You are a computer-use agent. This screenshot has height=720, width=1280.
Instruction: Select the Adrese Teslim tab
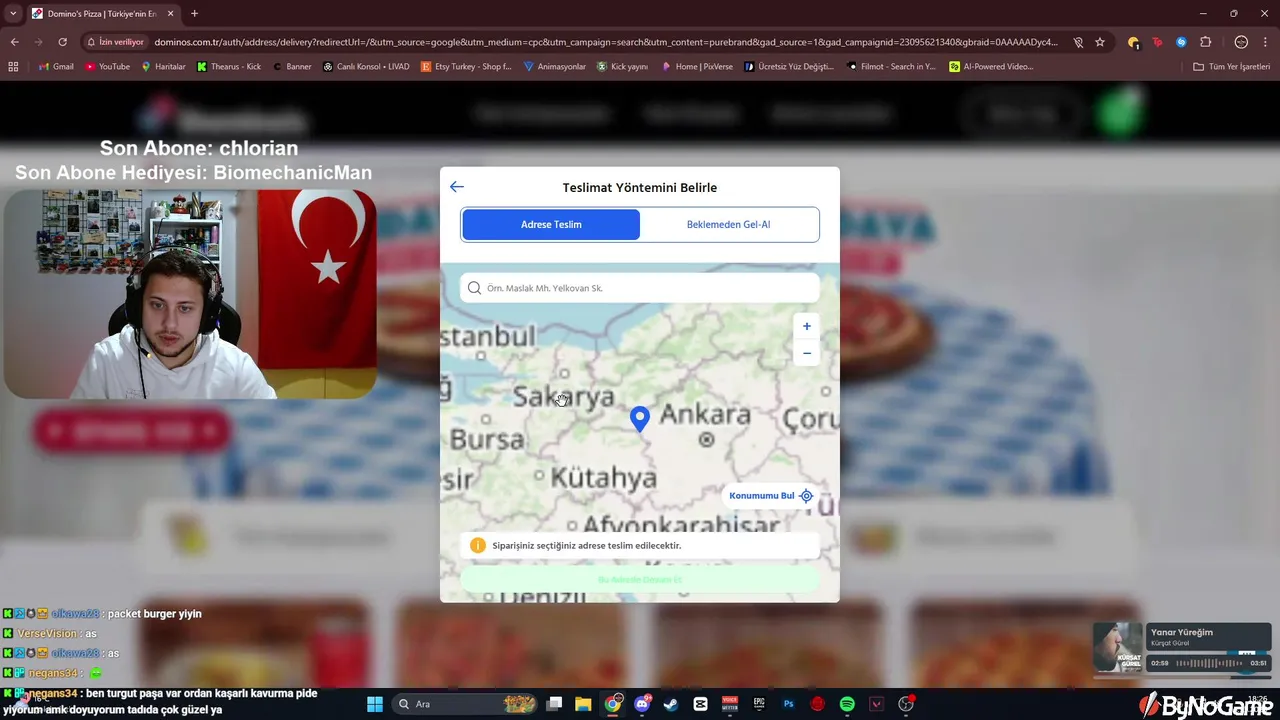point(551,224)
